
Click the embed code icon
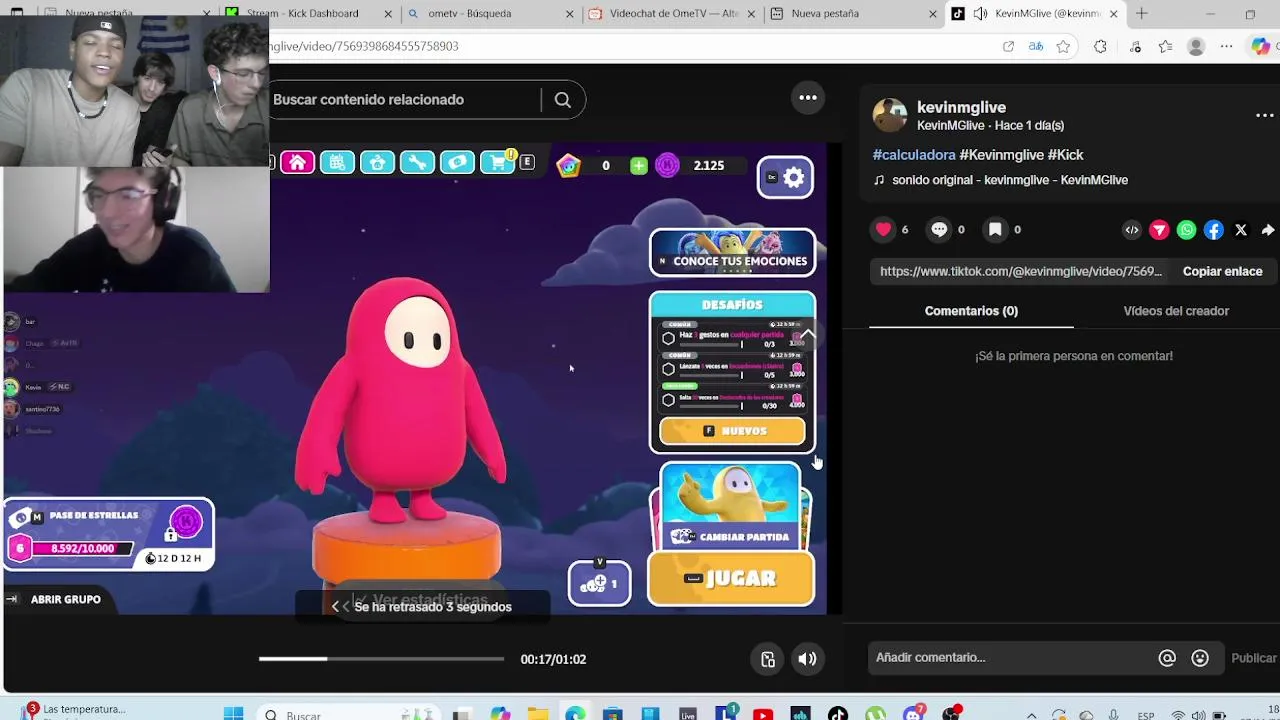tap(1132, 230)
